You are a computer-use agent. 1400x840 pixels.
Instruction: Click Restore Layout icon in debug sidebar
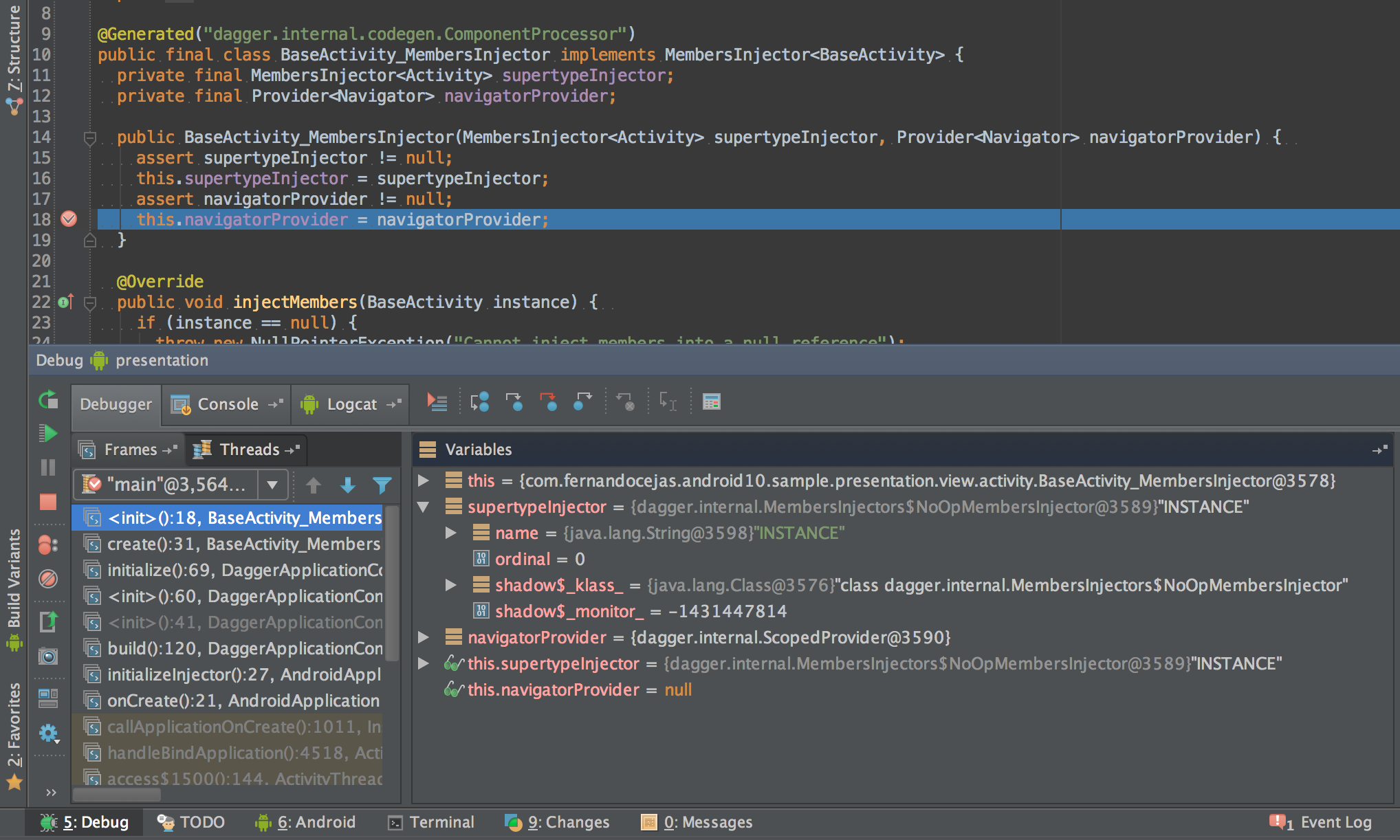(x=48, y=698)
